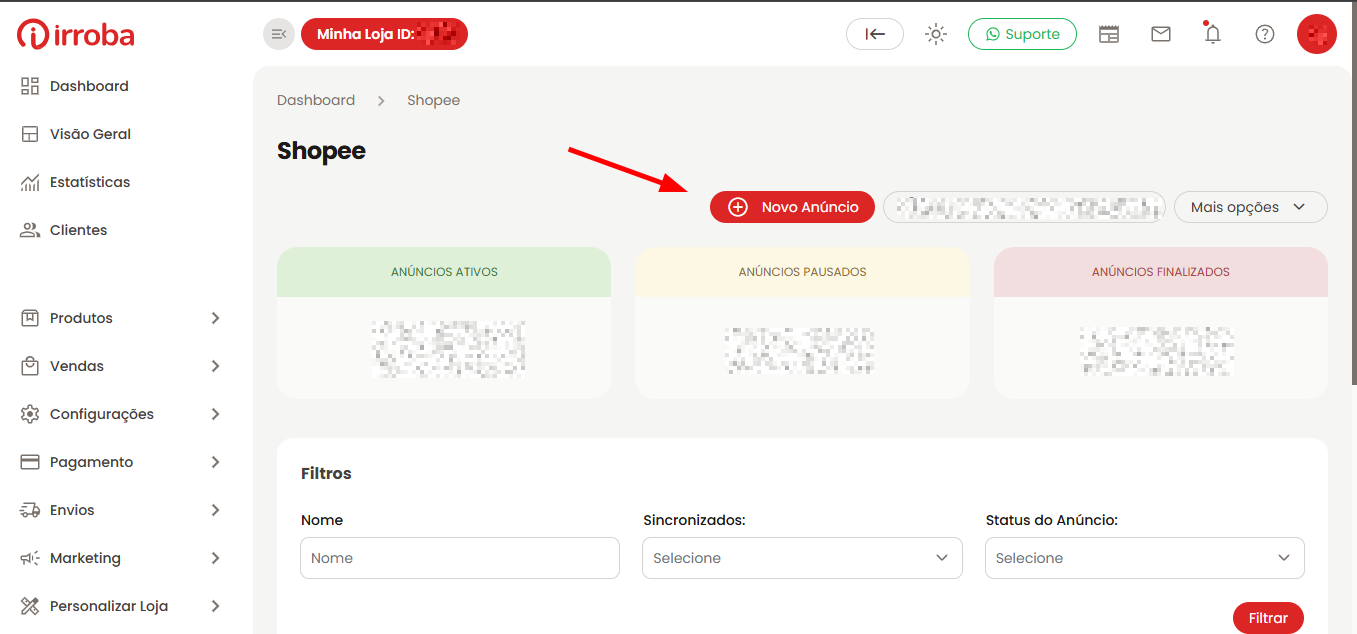The image size is (1357, 634).
Task: Toggle light theme sun icon
Action: [936, 34]
